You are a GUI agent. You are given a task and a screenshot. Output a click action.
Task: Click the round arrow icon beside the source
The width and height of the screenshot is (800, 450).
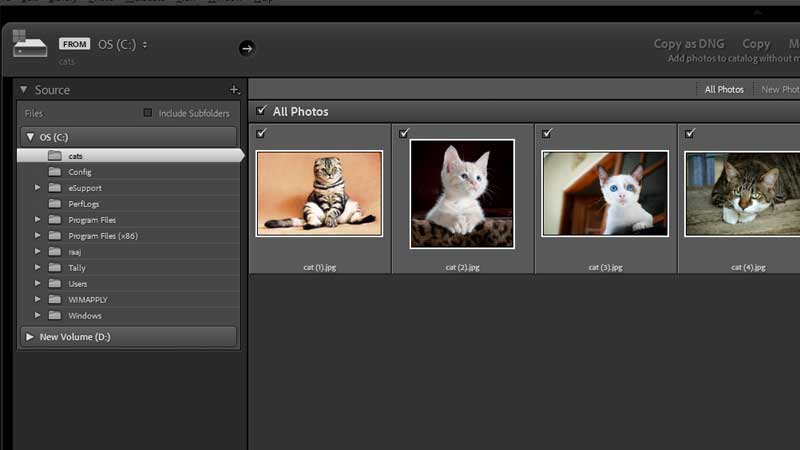(247, 48)
